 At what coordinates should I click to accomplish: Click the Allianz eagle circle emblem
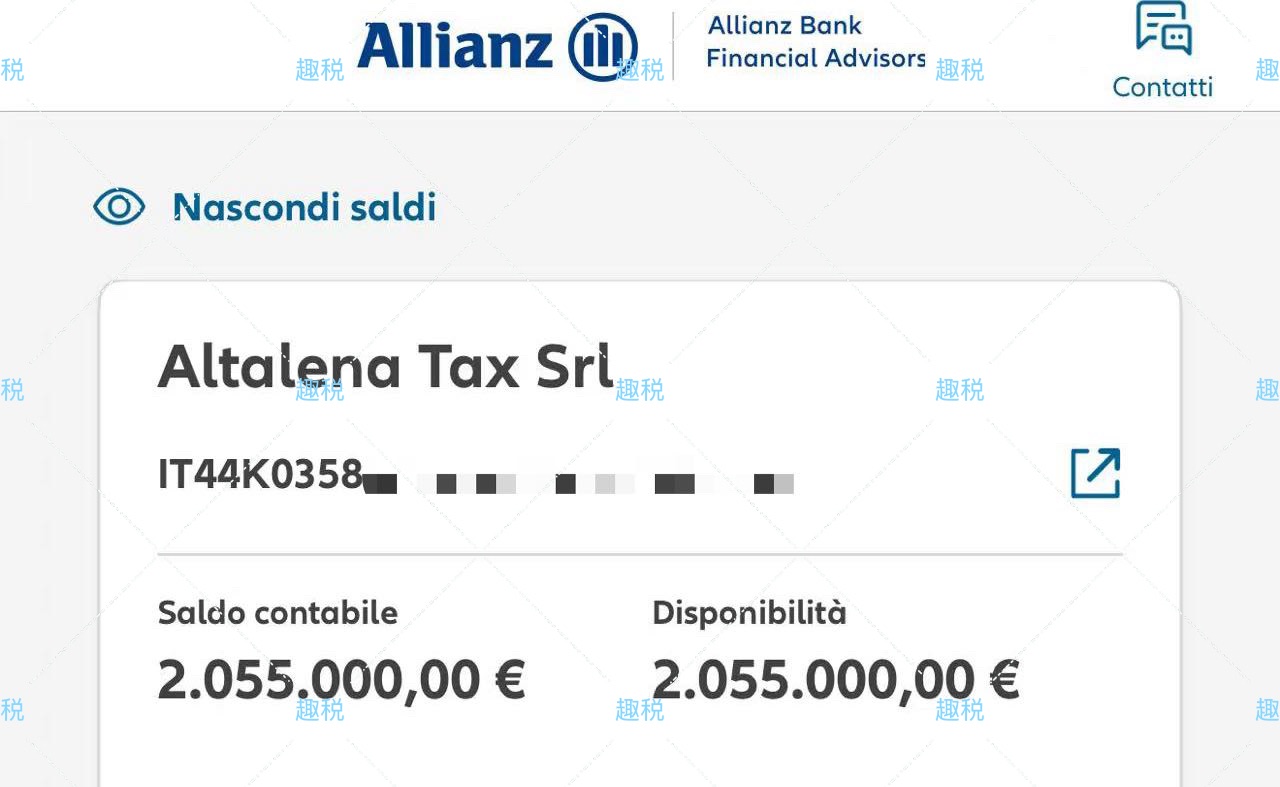(x=602, y=47)
